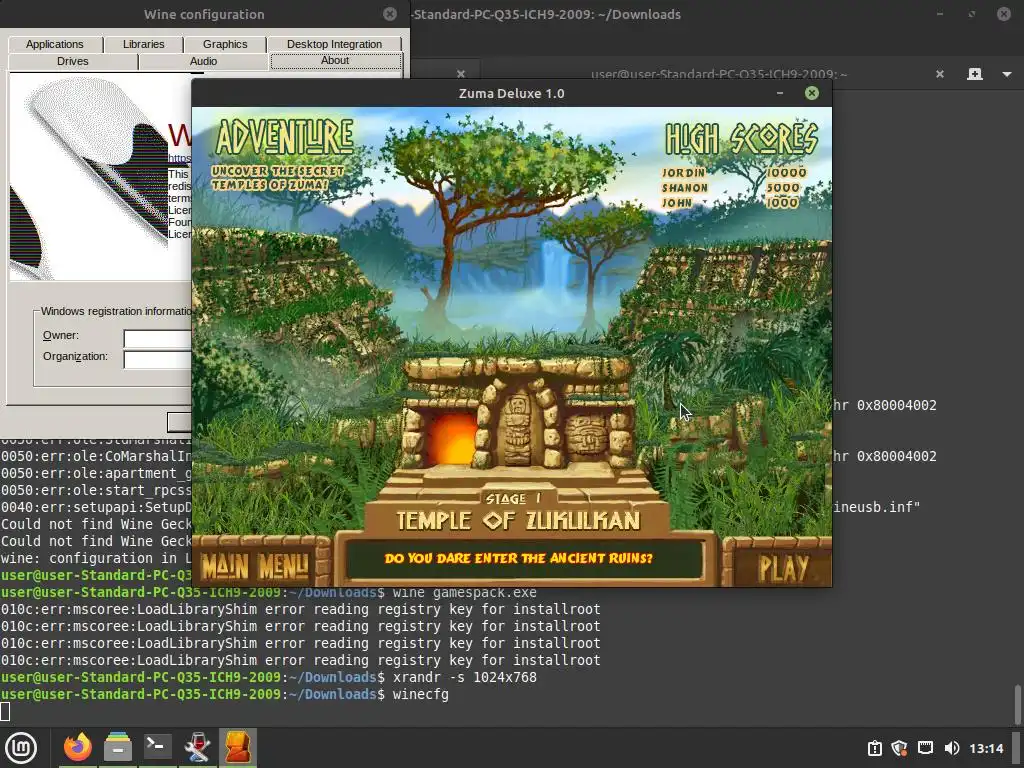1024x768 pixels.
Task: Close the Zuma Deluxe window
Action: pyautogui.click(x=812, y=93)
